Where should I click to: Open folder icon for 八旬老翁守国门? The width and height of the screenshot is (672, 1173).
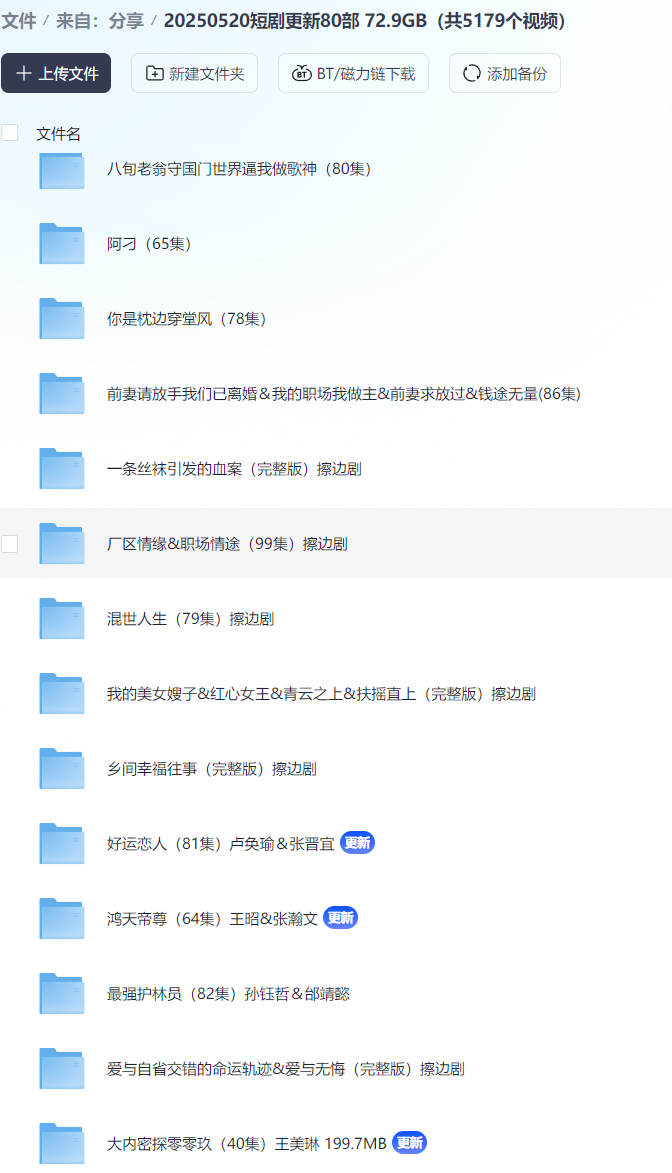coord(61,171)
